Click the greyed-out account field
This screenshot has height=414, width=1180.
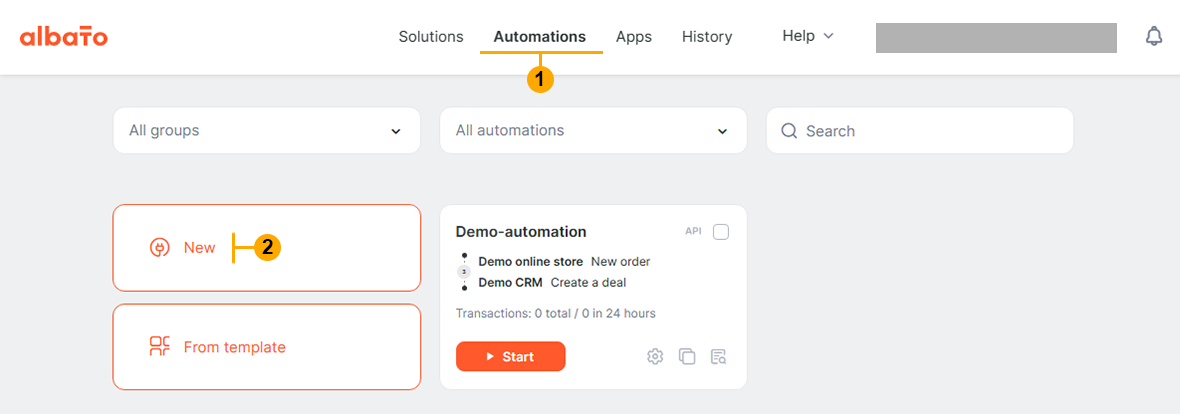996,38
